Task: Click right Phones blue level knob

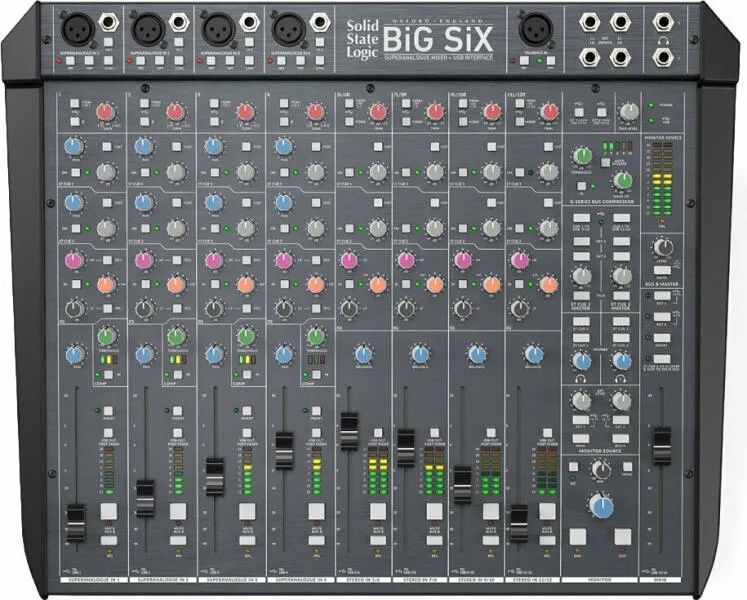Action: [622, 361]
